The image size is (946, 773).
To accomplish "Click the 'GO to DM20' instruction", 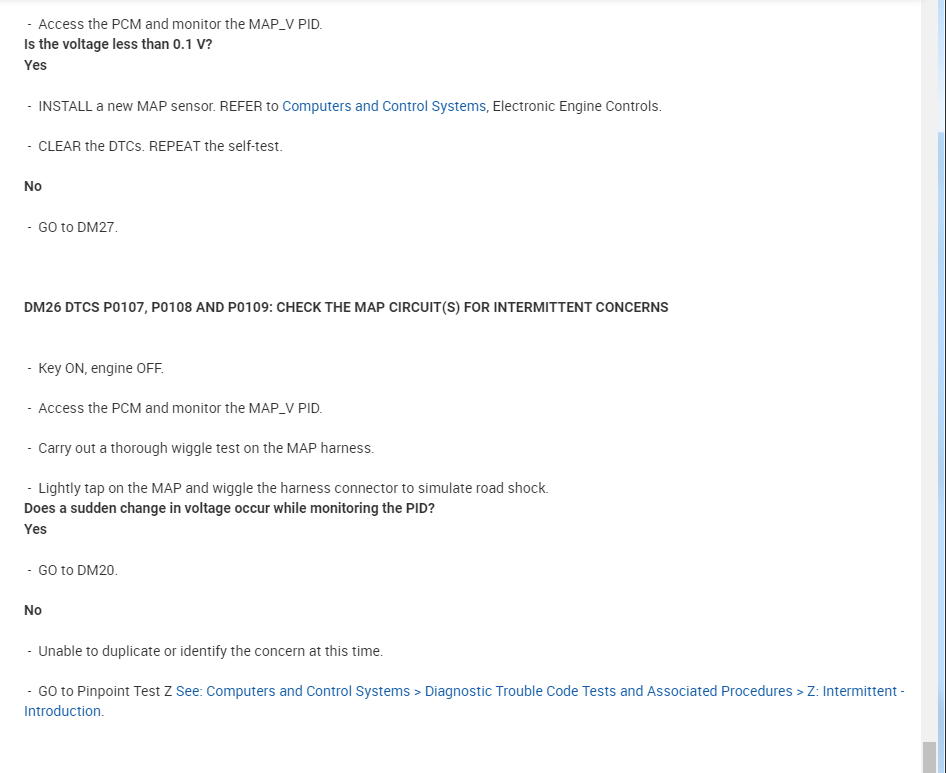I will (x=78, y=570).
